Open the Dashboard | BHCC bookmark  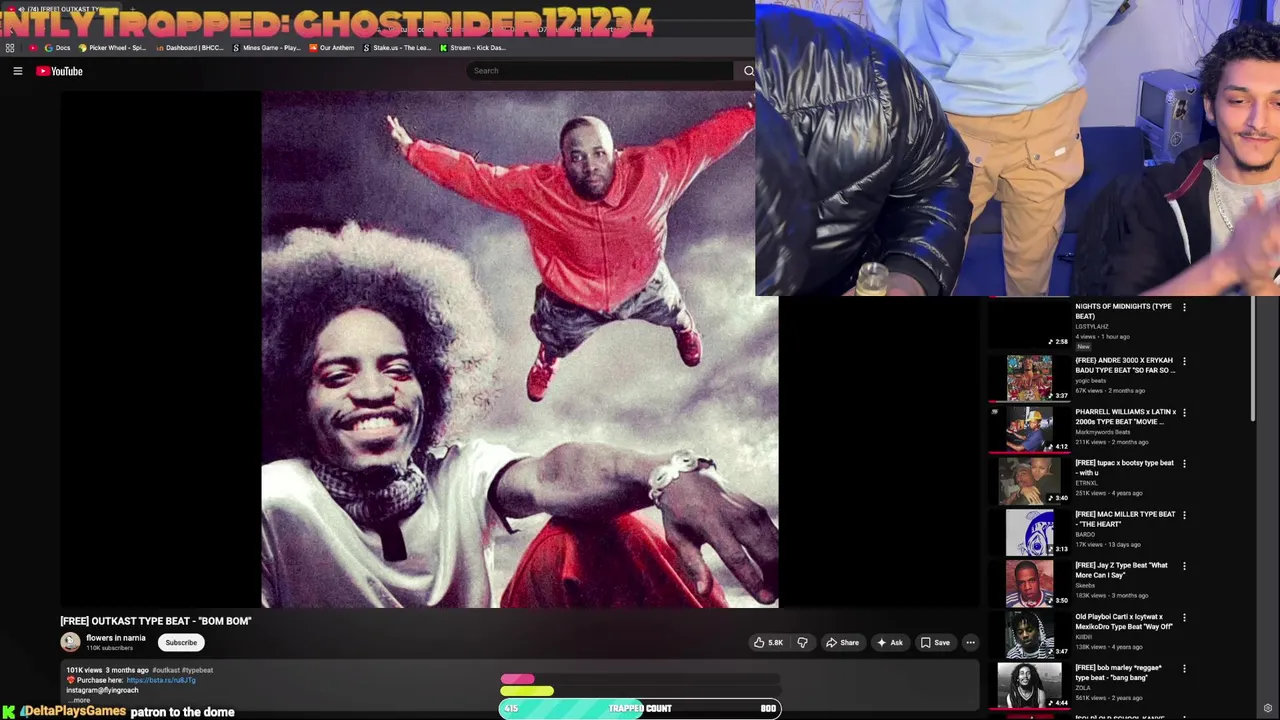click(x=189, y=48)
